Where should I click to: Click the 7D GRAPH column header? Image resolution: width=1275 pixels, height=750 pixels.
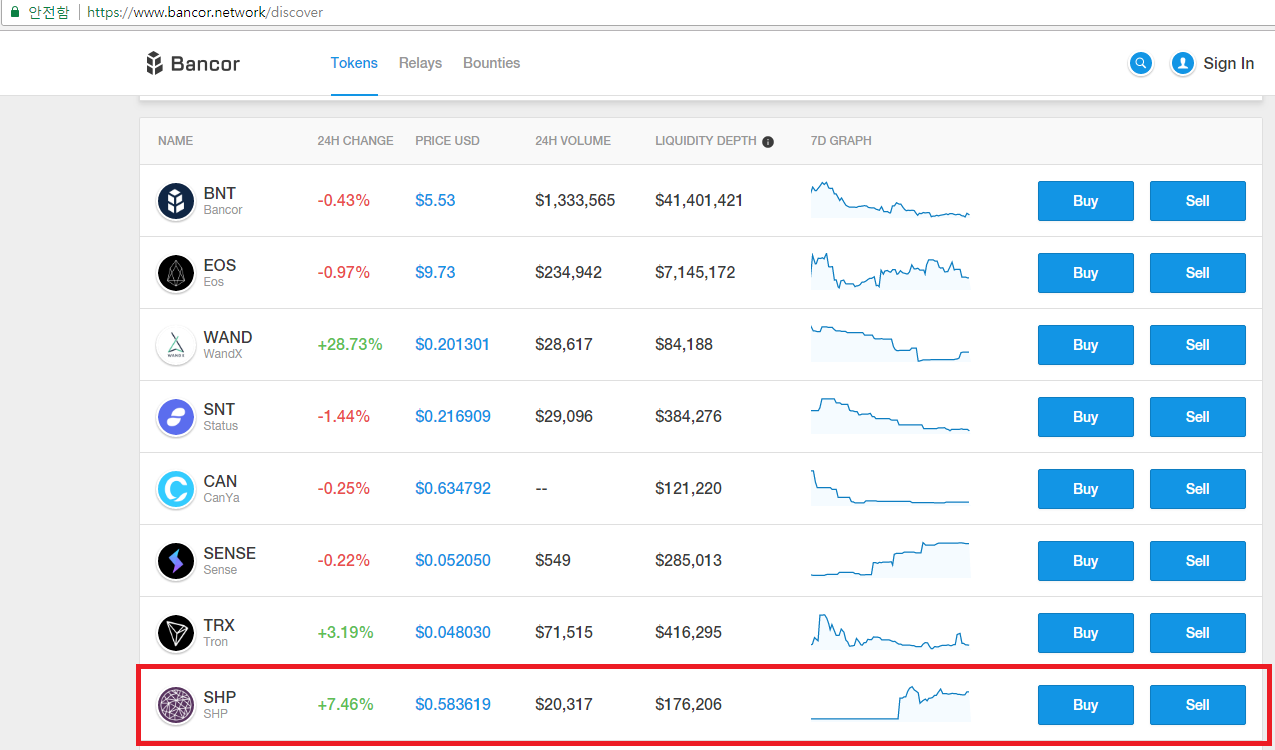841,141
